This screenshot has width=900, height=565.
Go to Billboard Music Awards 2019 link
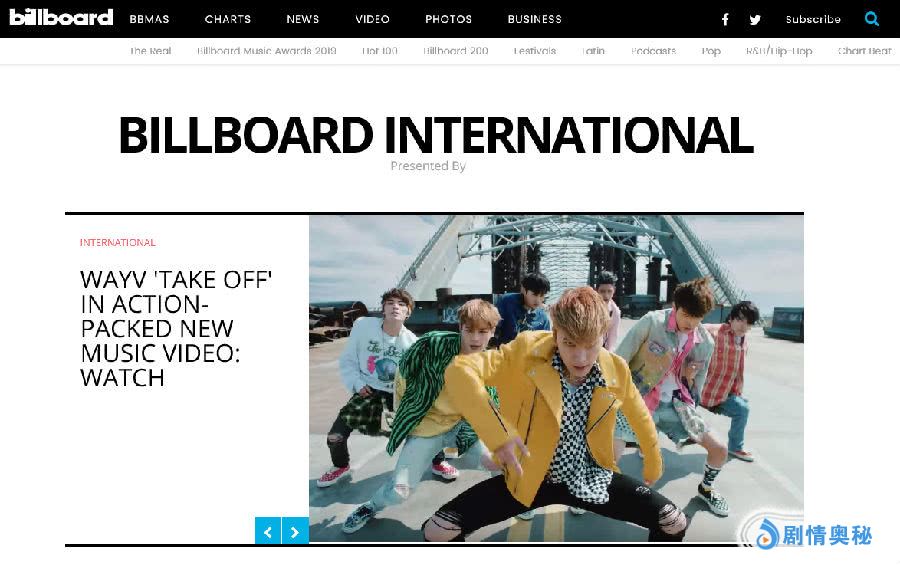(x=266, y=51)
